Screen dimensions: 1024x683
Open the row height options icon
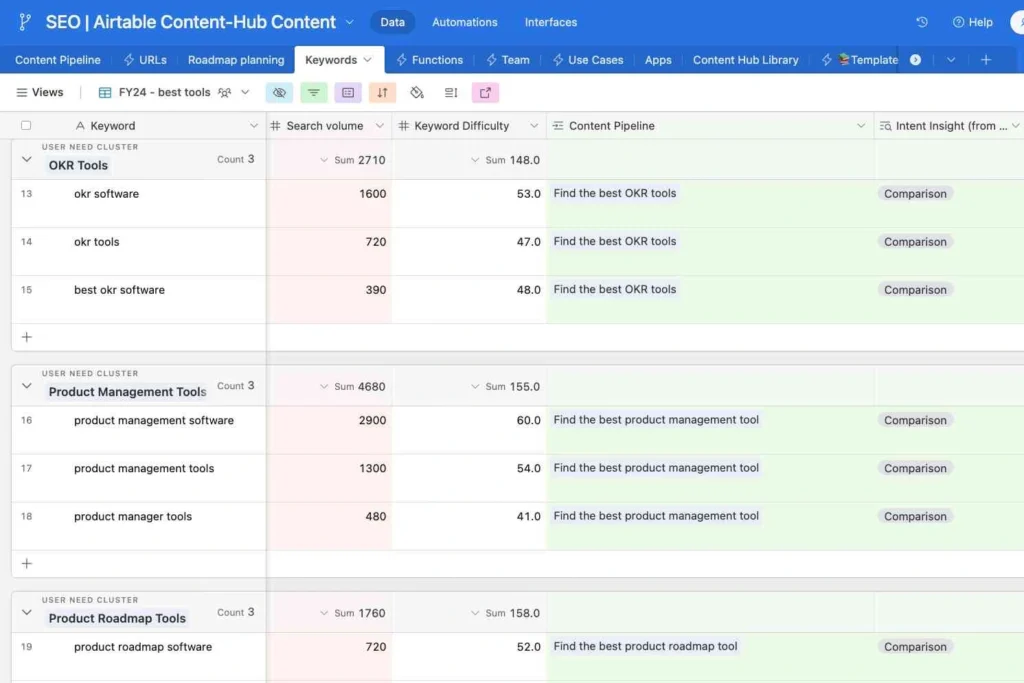click(451, 93)
